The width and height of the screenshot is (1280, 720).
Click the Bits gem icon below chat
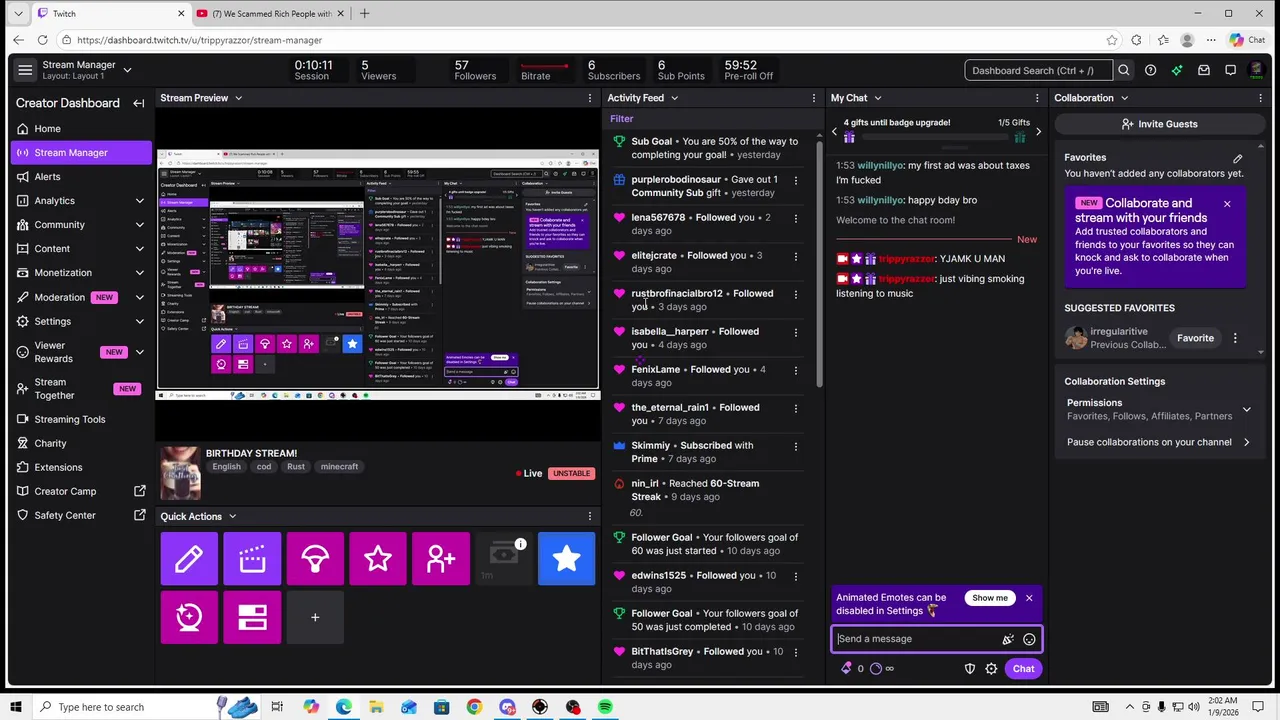[x=847, y=669]
